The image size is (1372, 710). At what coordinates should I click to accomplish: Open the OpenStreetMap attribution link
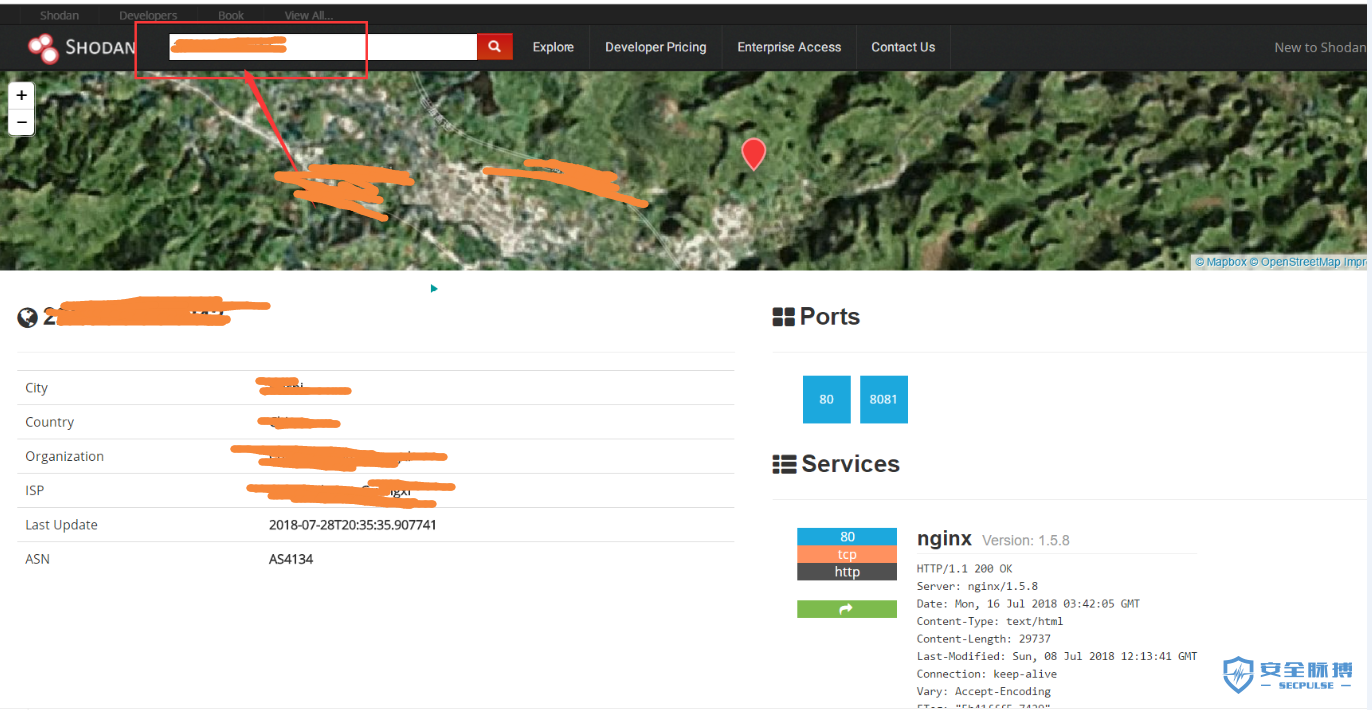coord(1295,262)
